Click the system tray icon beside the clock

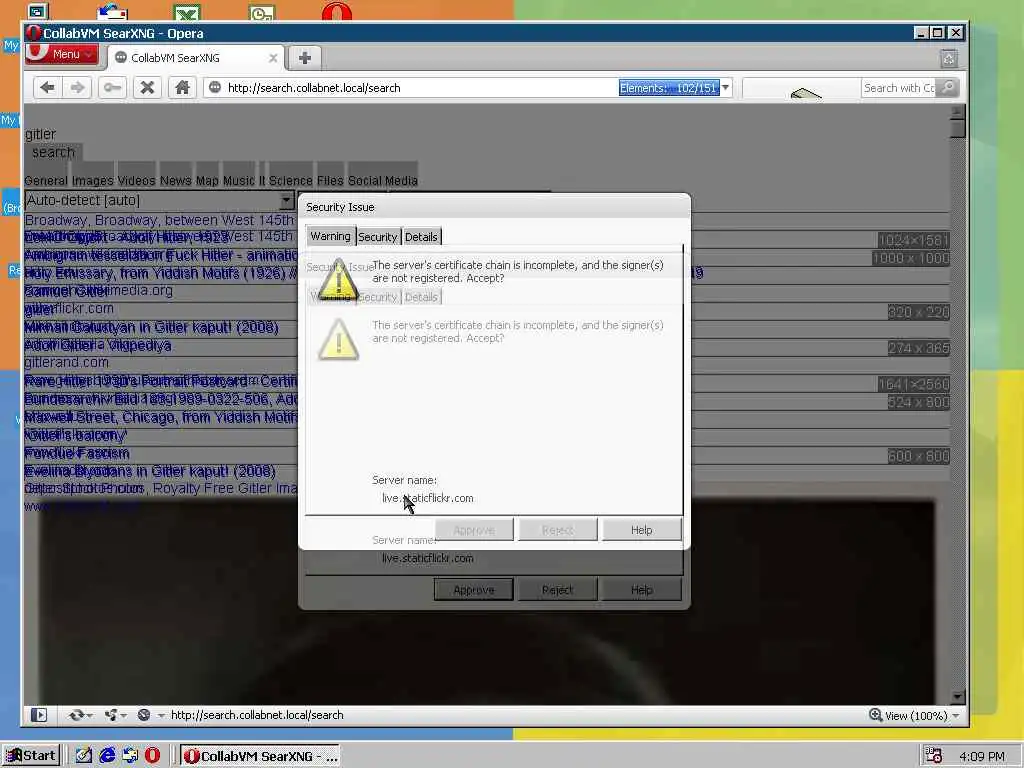934,756
